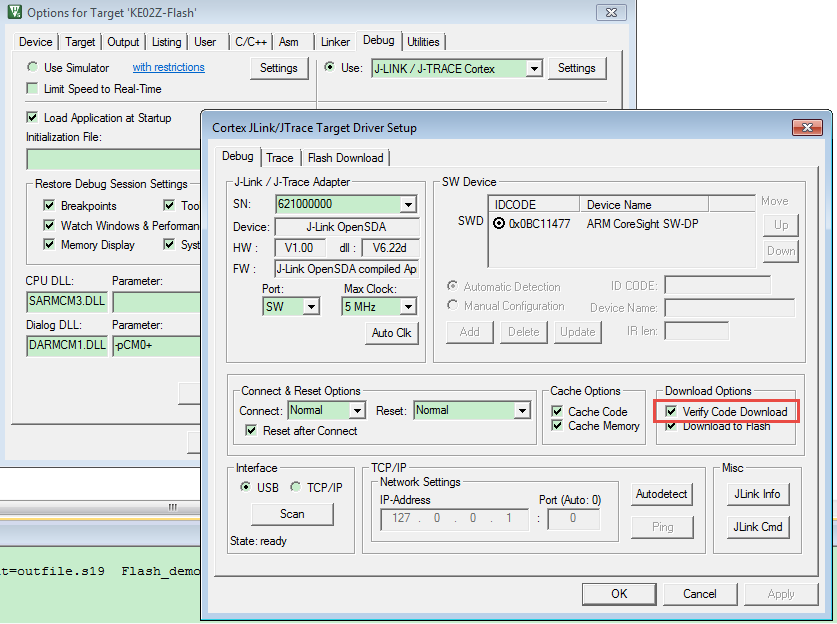Screen dimensions: 837x624
Task: Open the C/C++ tab in Options window
Action: click(x=251, y=42)
